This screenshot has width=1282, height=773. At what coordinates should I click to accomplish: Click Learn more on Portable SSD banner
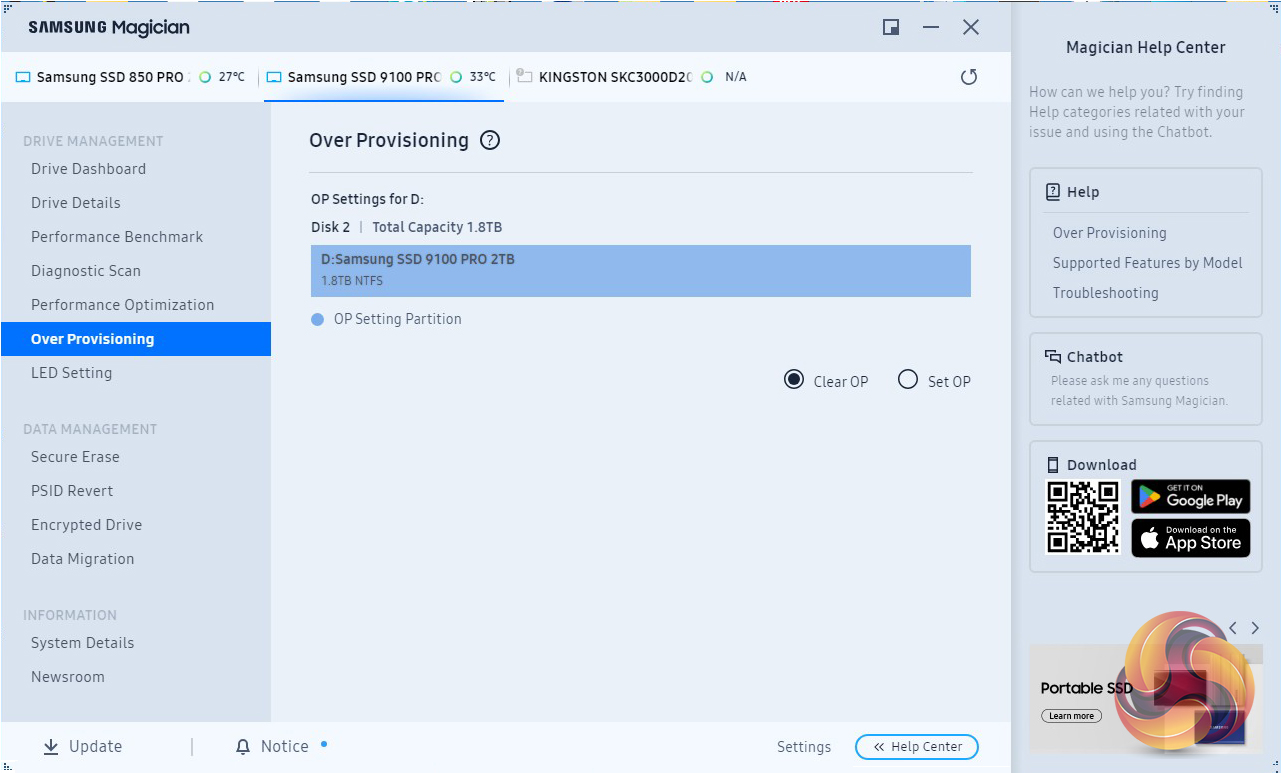(x=1071, y=716)
